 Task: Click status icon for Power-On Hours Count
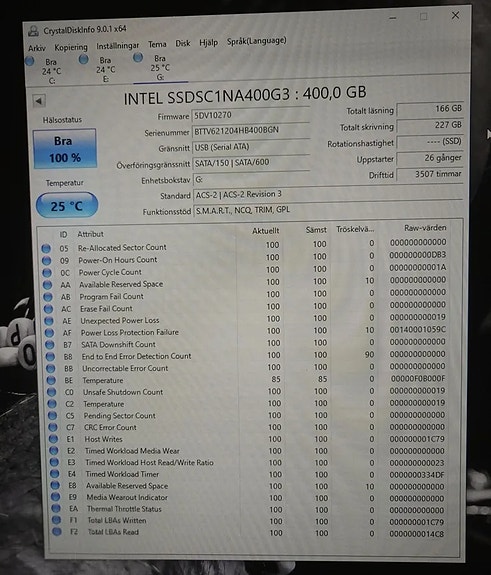click(47, 261)
